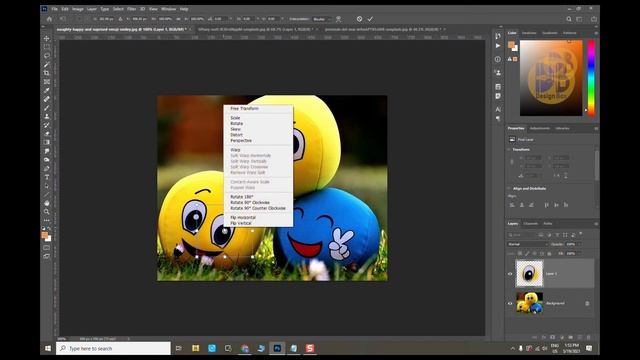
Task: Click the foreground color swatch in toolbar
Action: tap(45, 235)
